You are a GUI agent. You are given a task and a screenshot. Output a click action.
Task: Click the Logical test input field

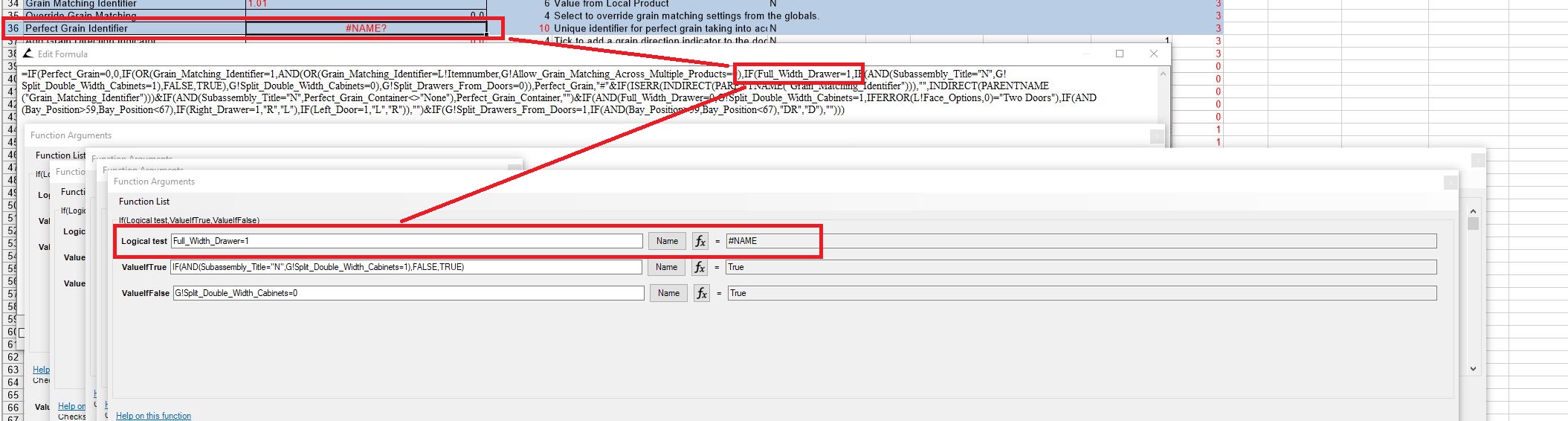pos(407,241)
